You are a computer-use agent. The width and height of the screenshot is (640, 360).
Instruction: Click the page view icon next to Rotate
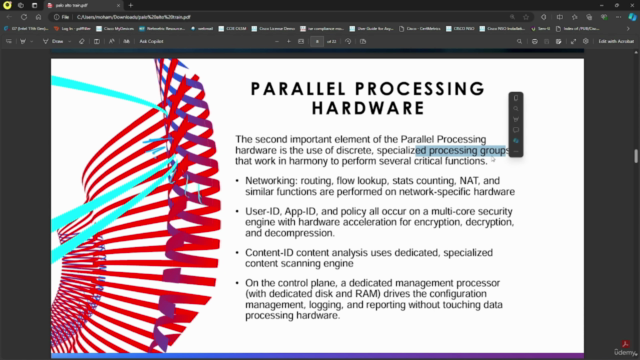(x=363, y=41)
